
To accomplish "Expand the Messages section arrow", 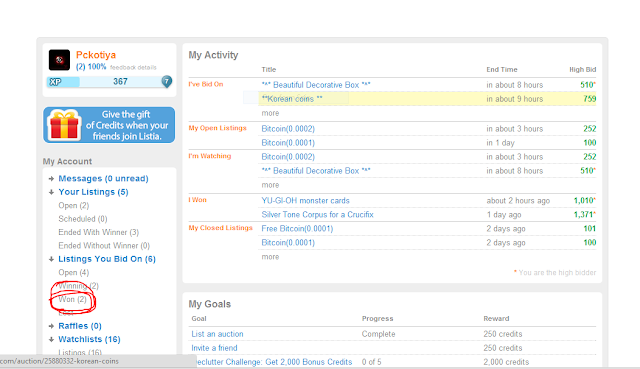I will [x=51, y=178].
